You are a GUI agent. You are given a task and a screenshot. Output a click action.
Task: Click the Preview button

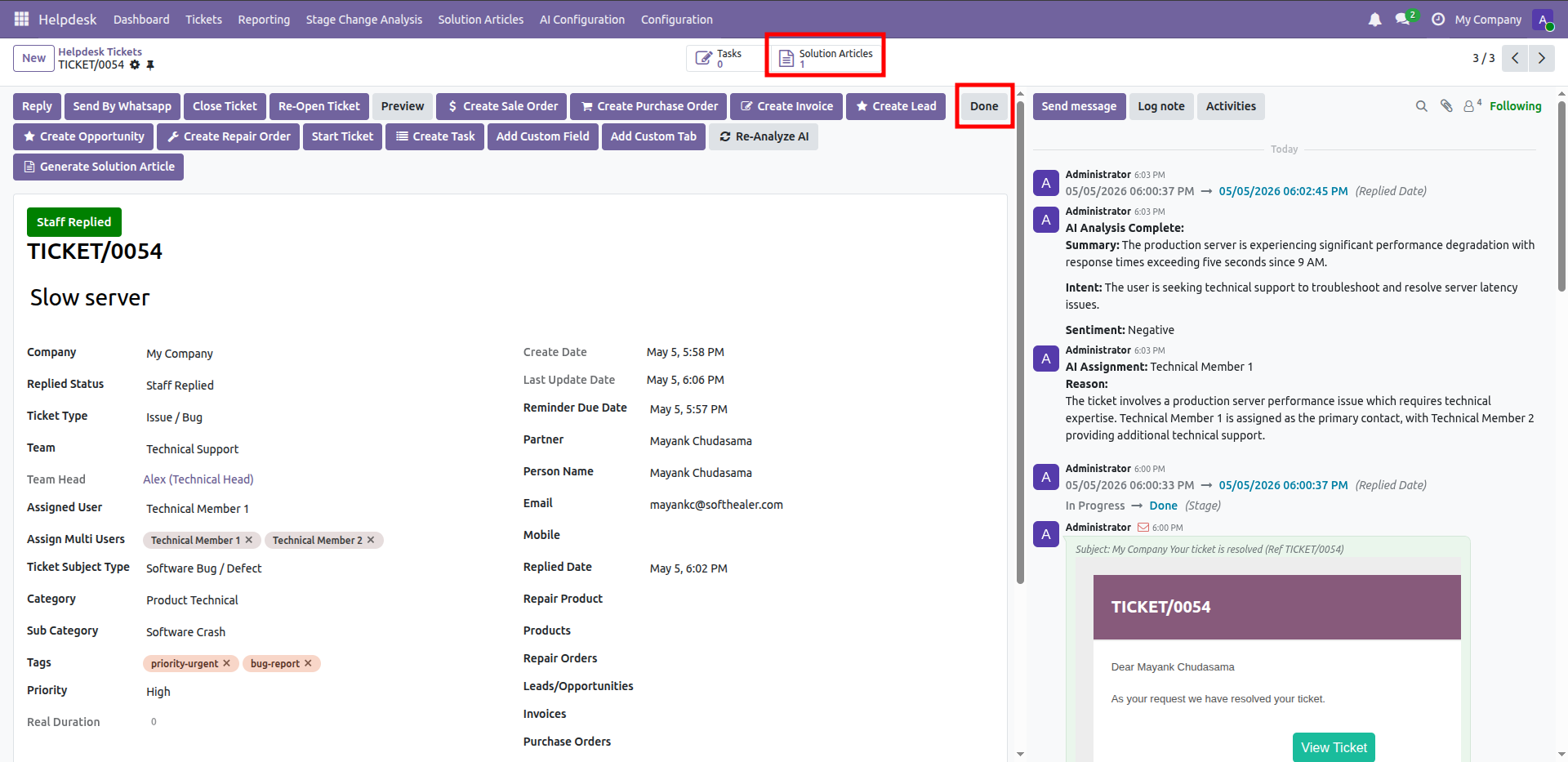point(403,106)
